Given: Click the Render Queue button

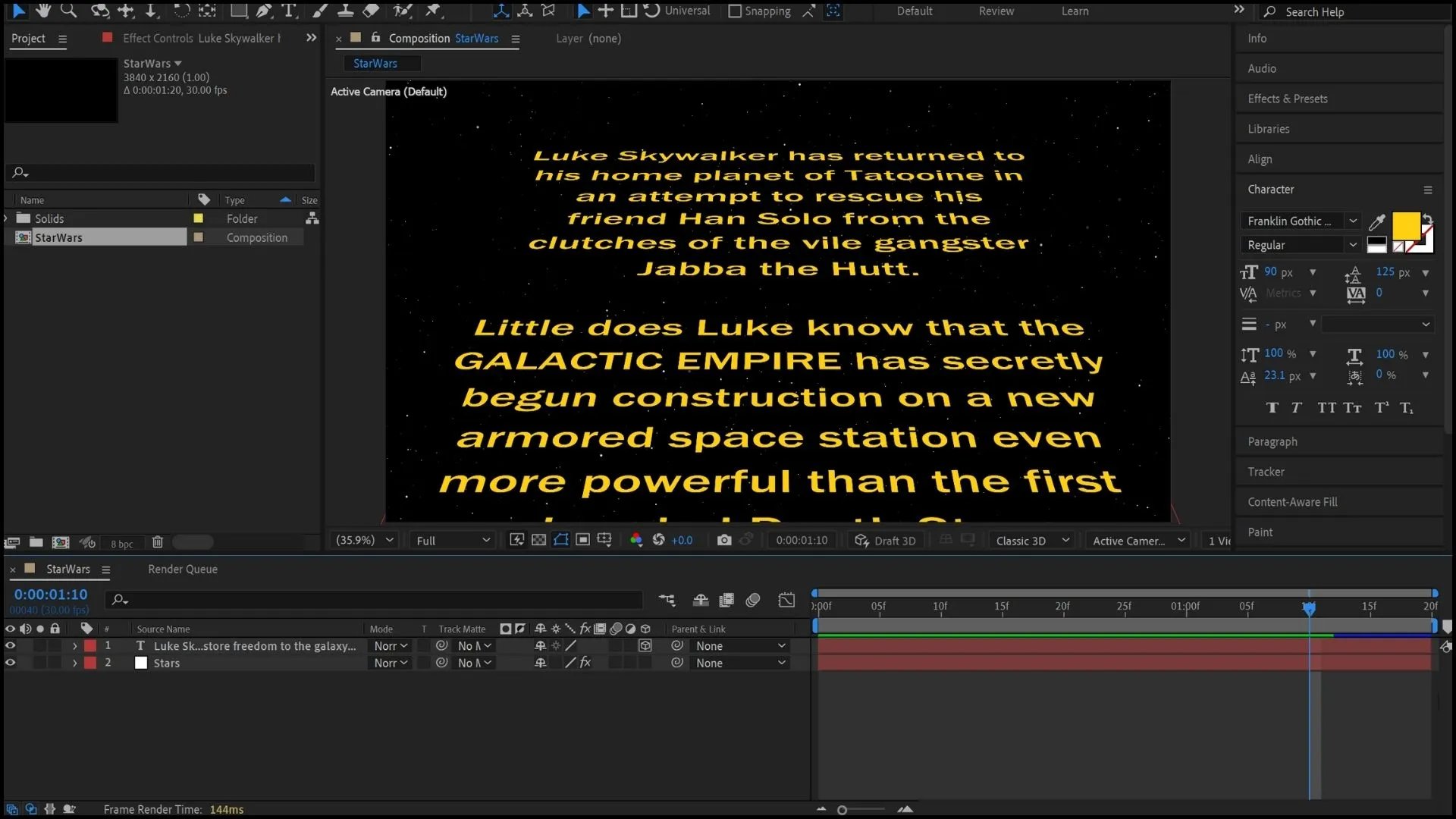Looking at the screenshot, I should click(182, 569).
